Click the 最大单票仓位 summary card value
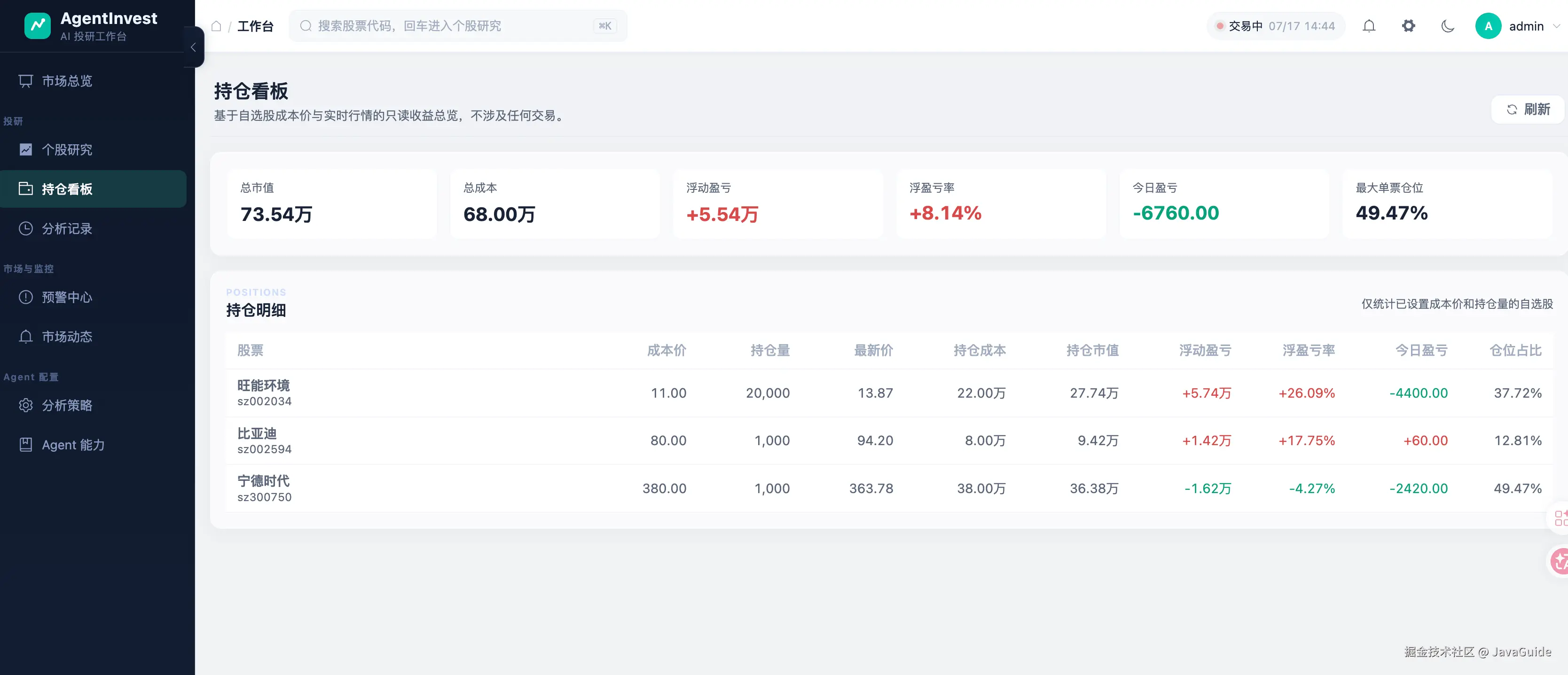 (1391, 213)
